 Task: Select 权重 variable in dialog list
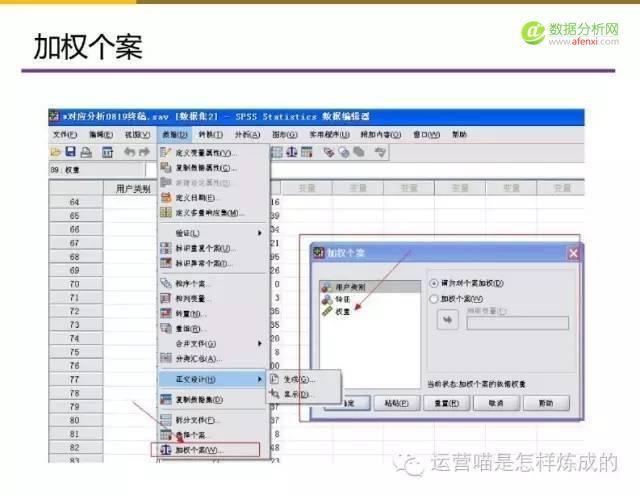click(x=370, y=311)
